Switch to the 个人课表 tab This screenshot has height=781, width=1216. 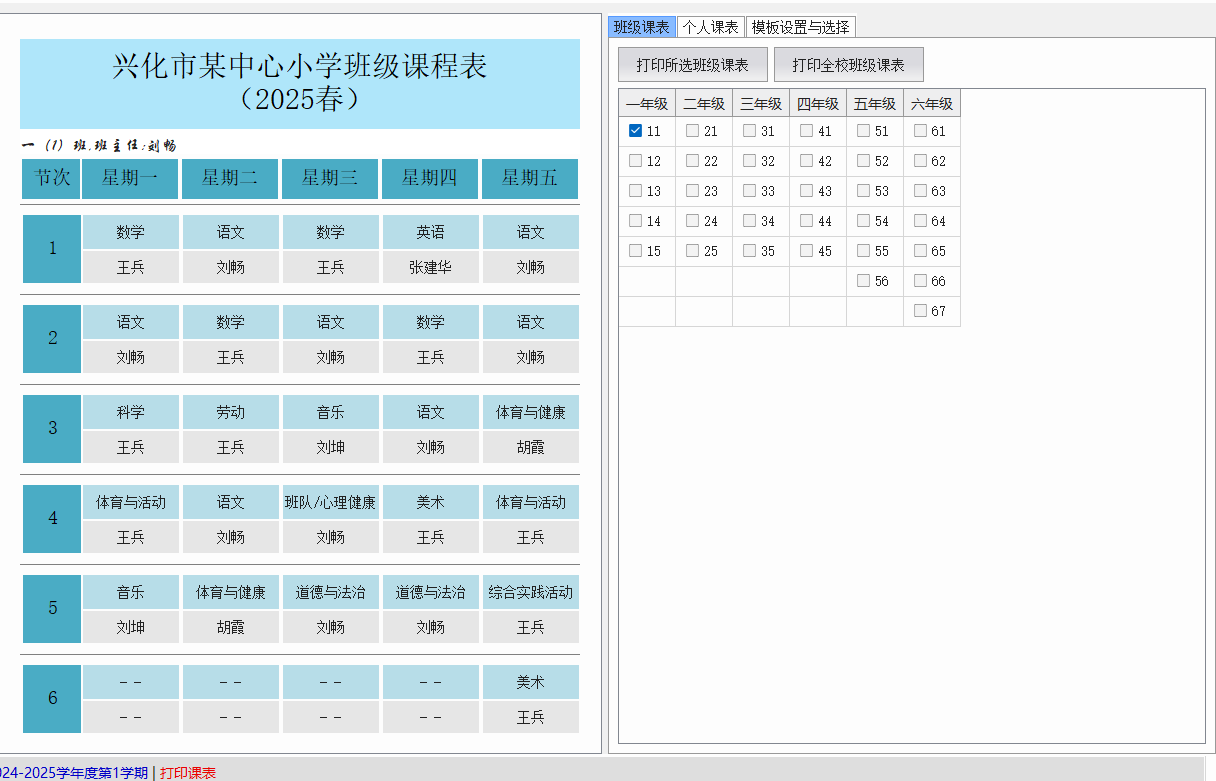click(710, 27)
